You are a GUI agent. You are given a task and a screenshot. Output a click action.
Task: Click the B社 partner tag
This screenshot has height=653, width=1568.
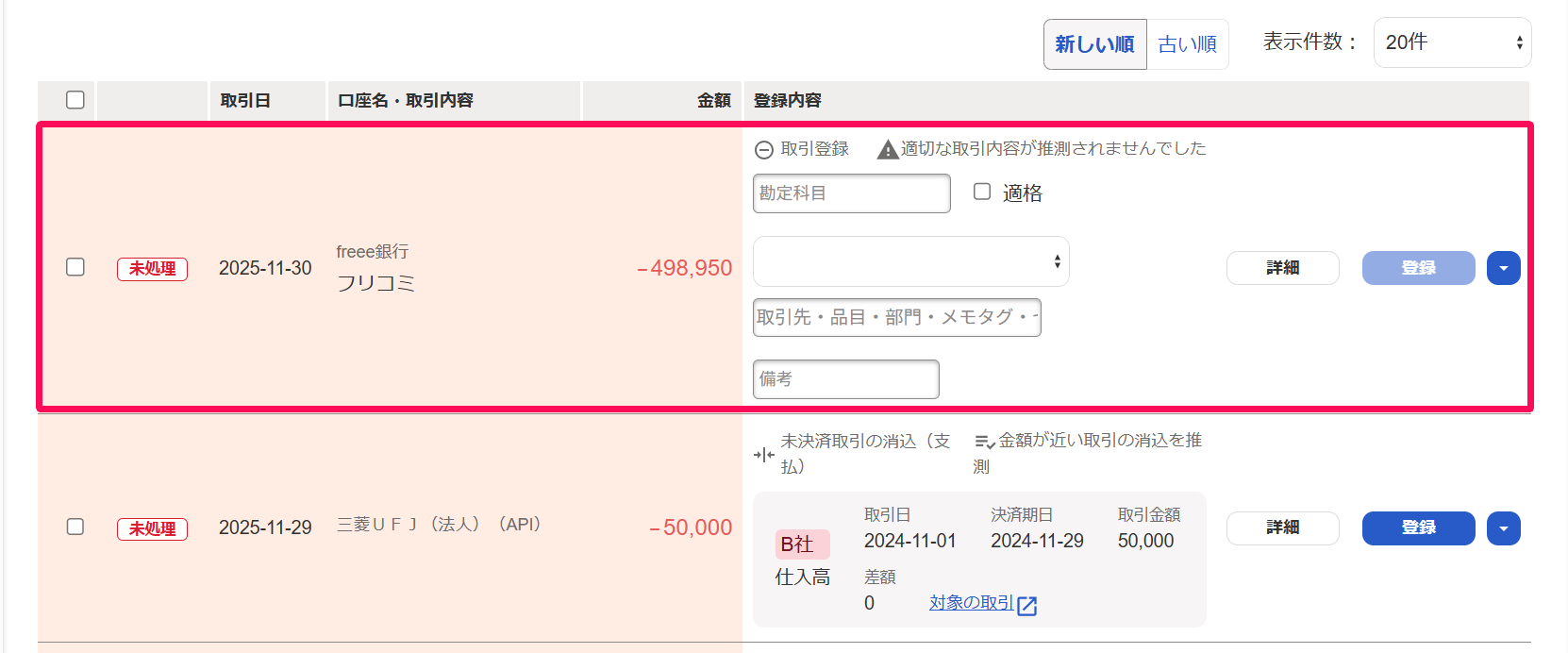click(802, 544)
